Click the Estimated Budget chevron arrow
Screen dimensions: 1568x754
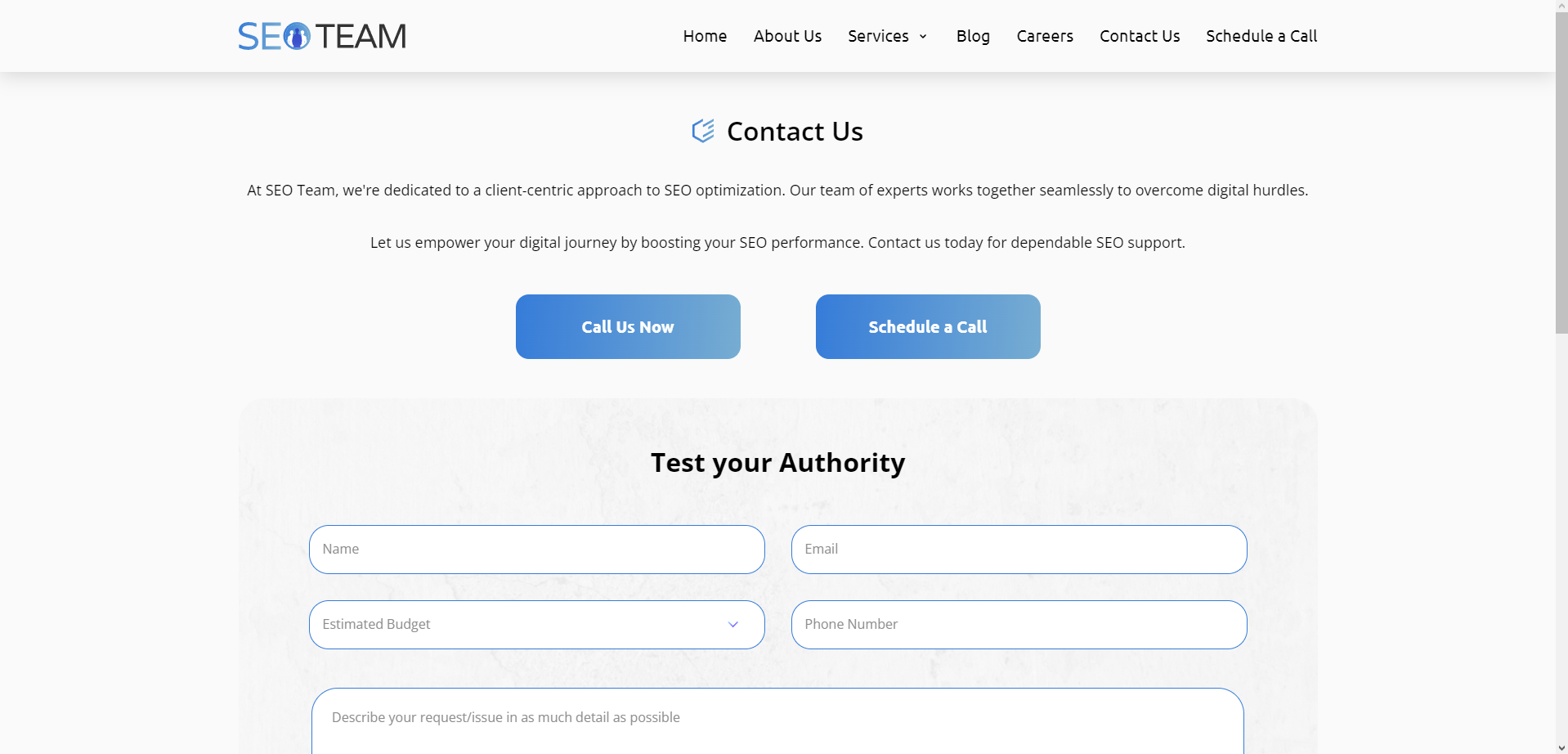733,625
